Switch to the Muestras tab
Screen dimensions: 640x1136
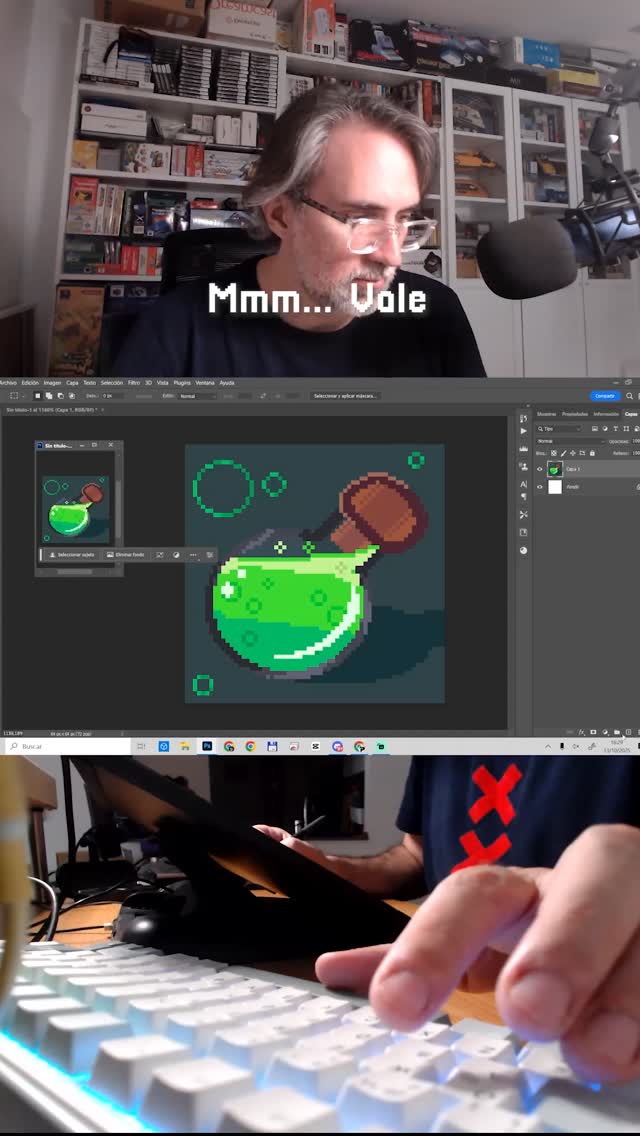click(x=547, y=414)
